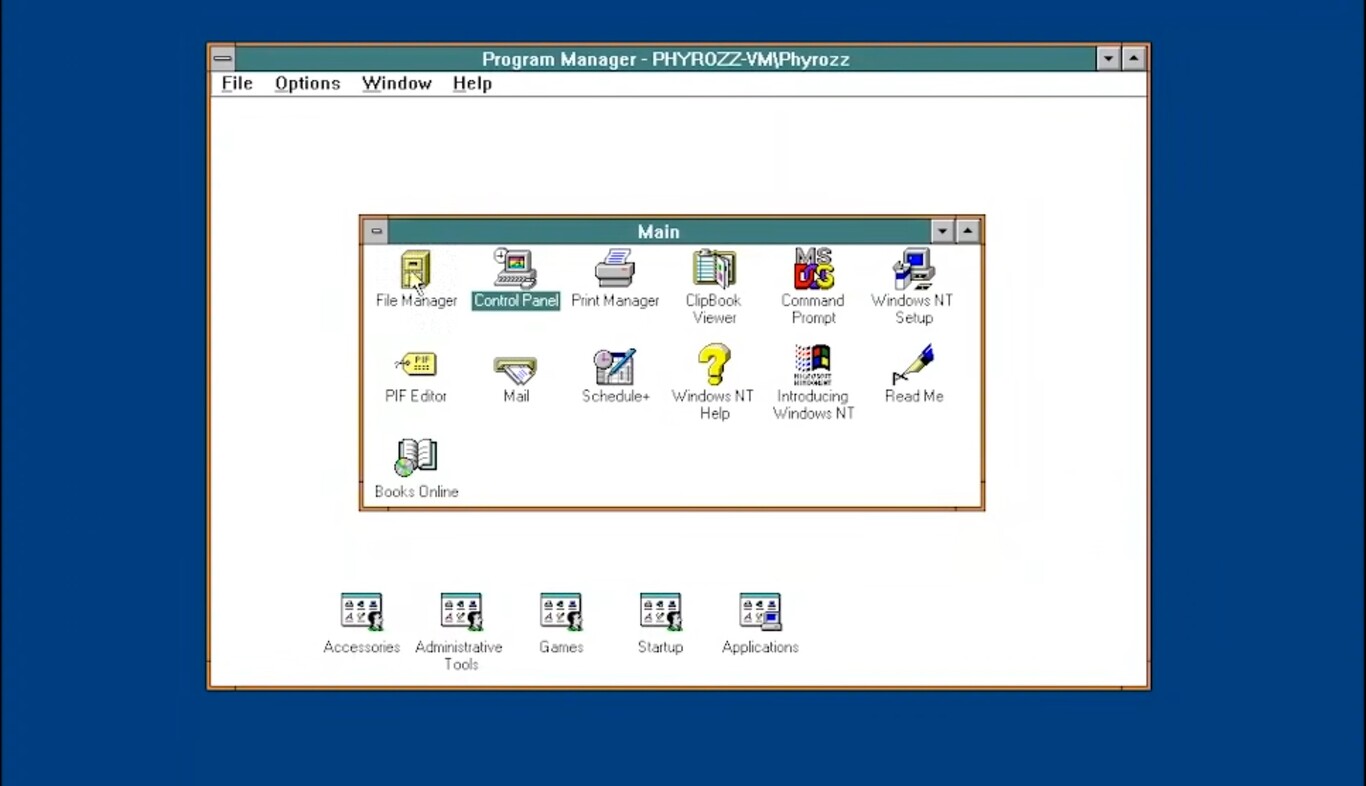This screenshot has height=786, width=1366.
Task: Open the Window menu
Action: (396, 83)
